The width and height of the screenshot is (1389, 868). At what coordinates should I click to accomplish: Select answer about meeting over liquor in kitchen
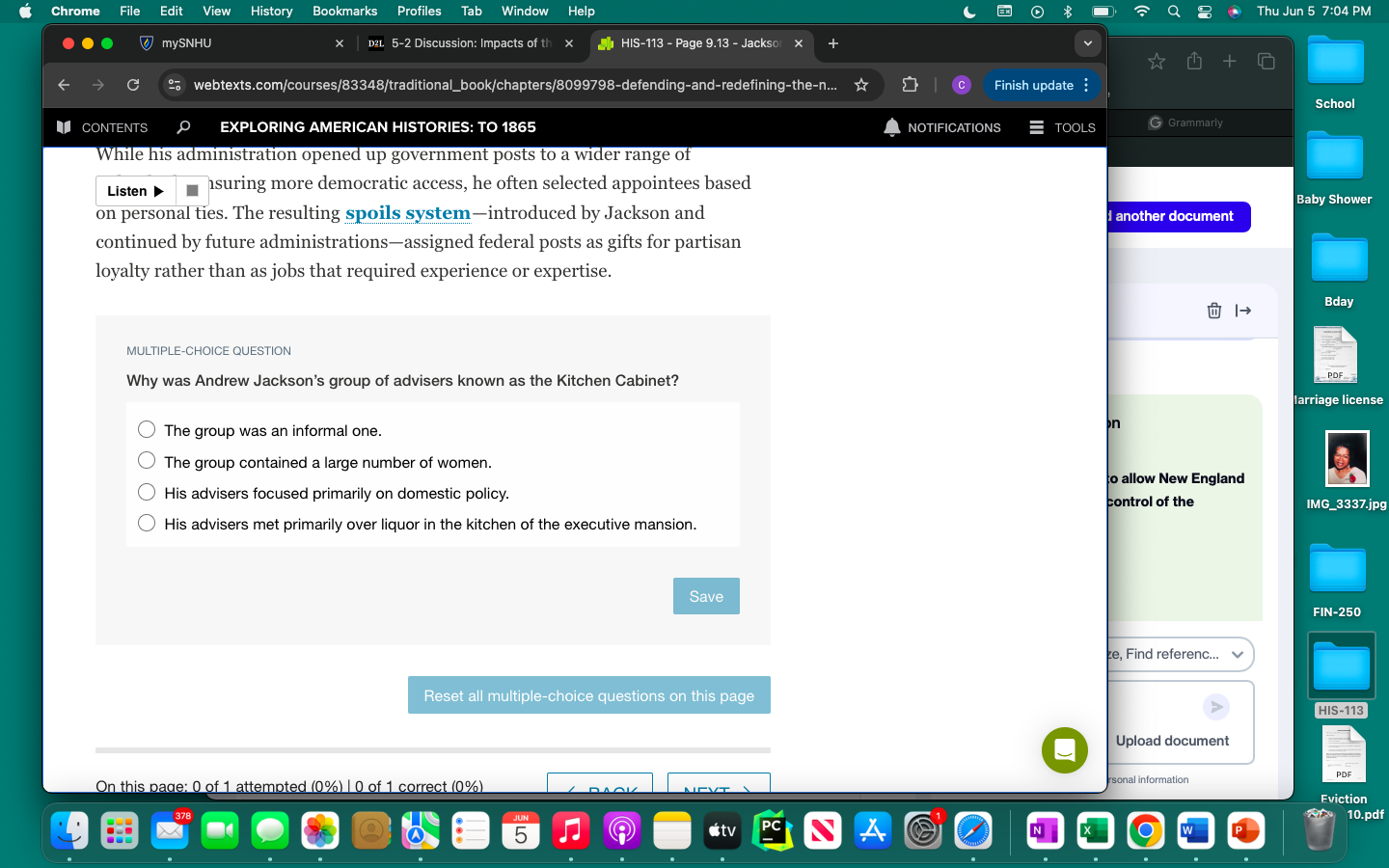click(x=146, y=522)
